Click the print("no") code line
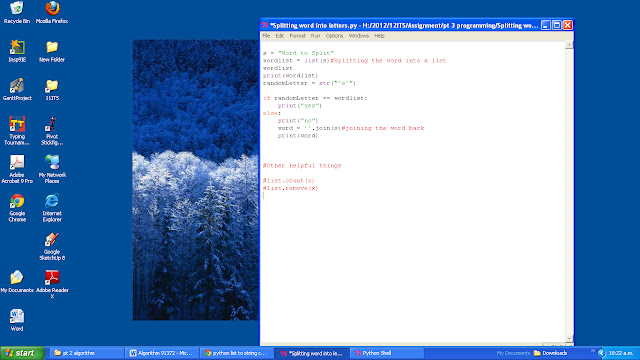The width and height of the screenshot is (640, 360). (x=298, y=120)
